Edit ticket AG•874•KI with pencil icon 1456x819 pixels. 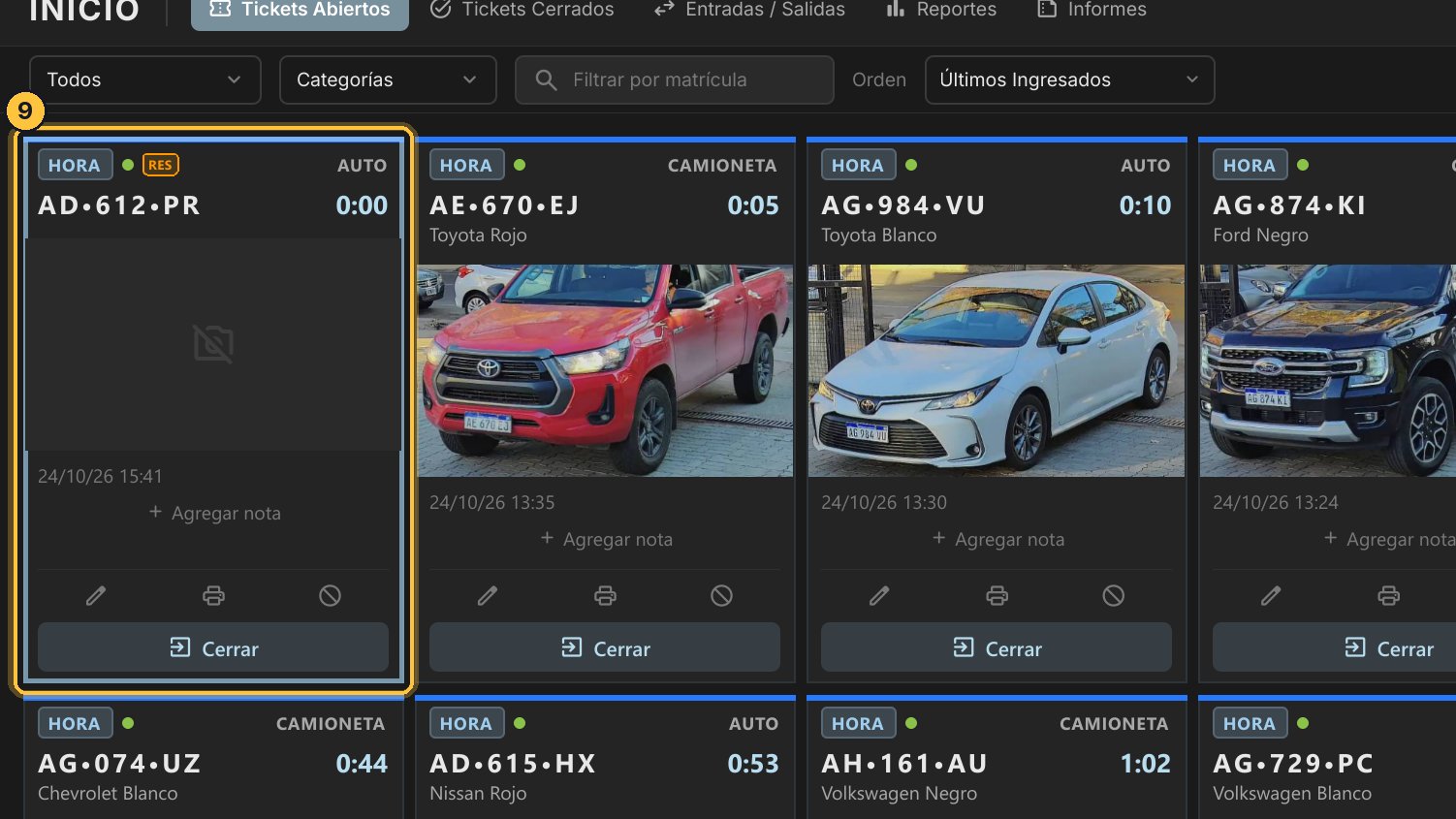pos(1271,595)
